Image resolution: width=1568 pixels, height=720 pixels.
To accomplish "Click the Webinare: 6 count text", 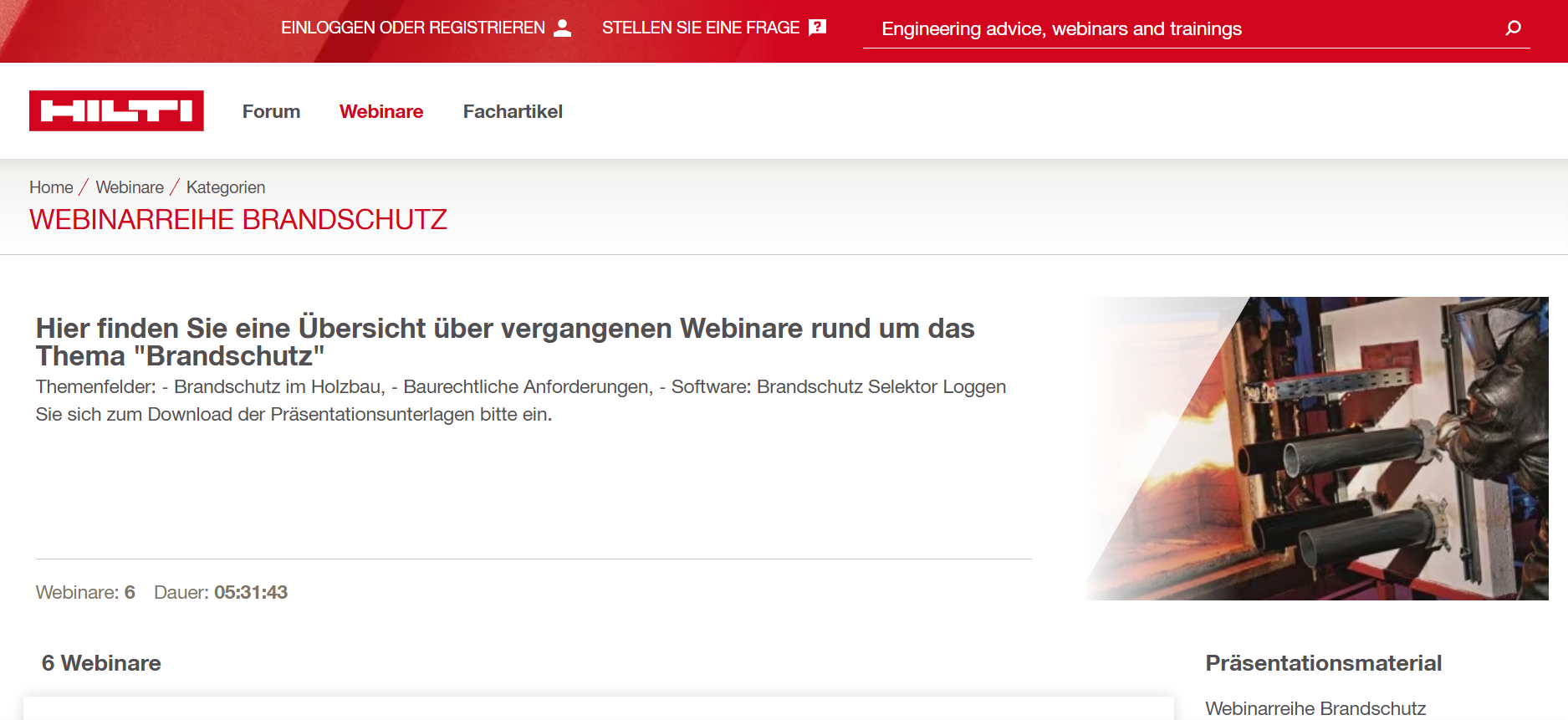I will pyautogui.click(x=85, y=592).
